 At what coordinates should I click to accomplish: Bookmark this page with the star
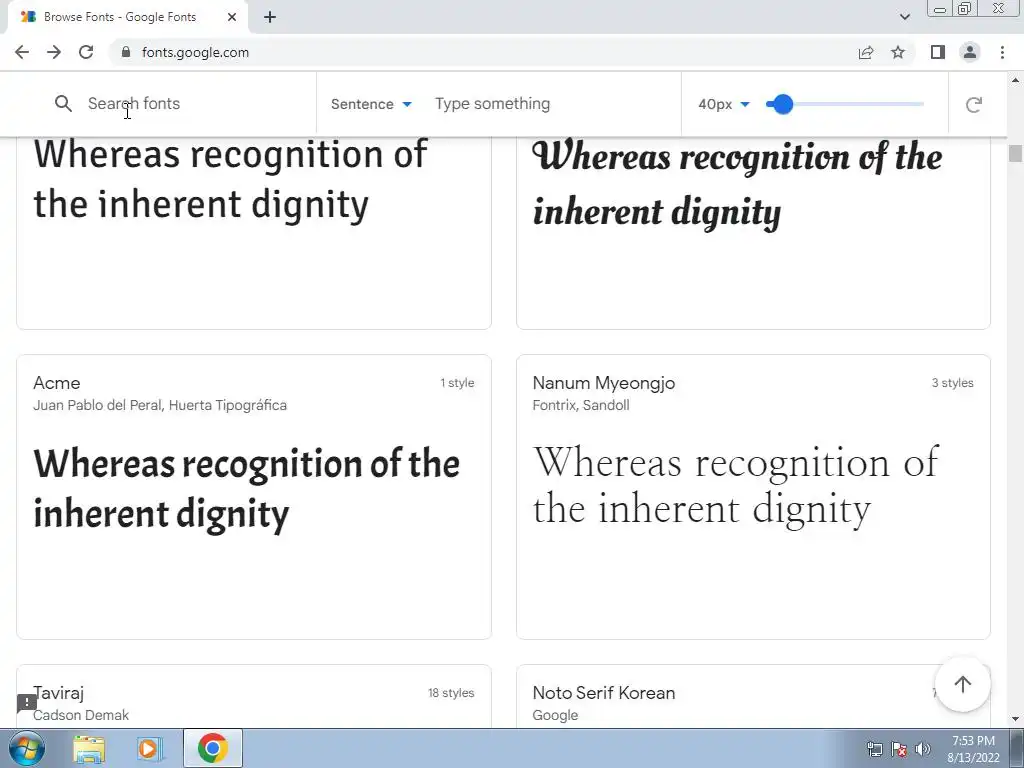(x=898, y=52)
